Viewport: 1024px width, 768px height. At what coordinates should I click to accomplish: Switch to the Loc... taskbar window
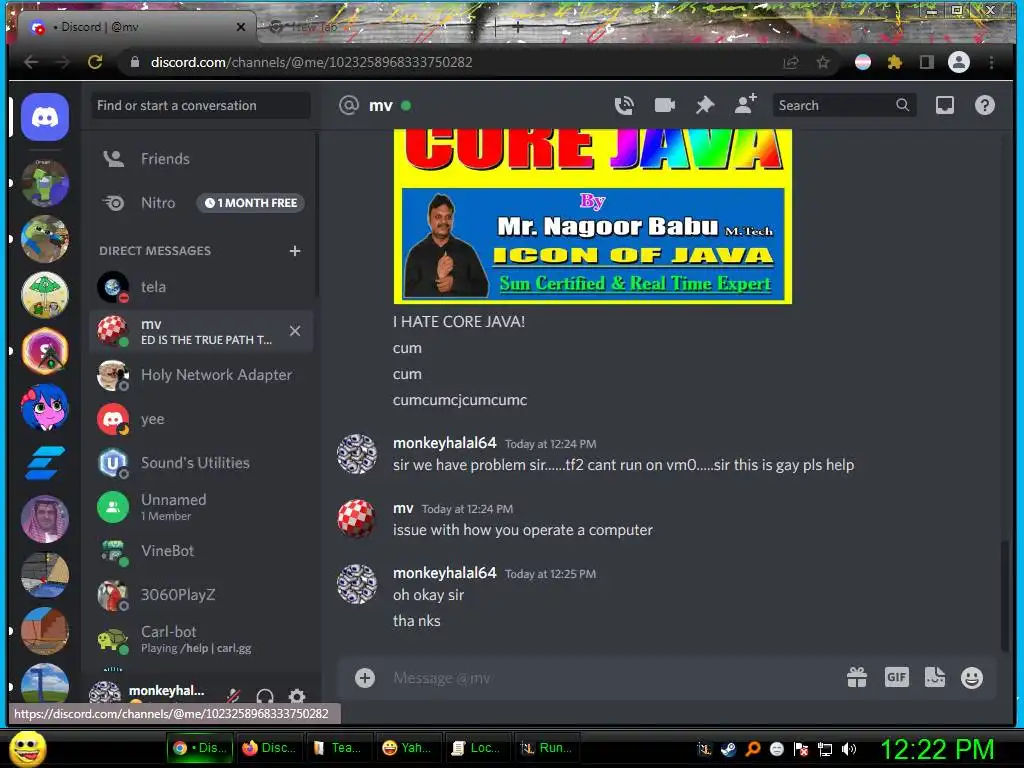pos(477,748)
